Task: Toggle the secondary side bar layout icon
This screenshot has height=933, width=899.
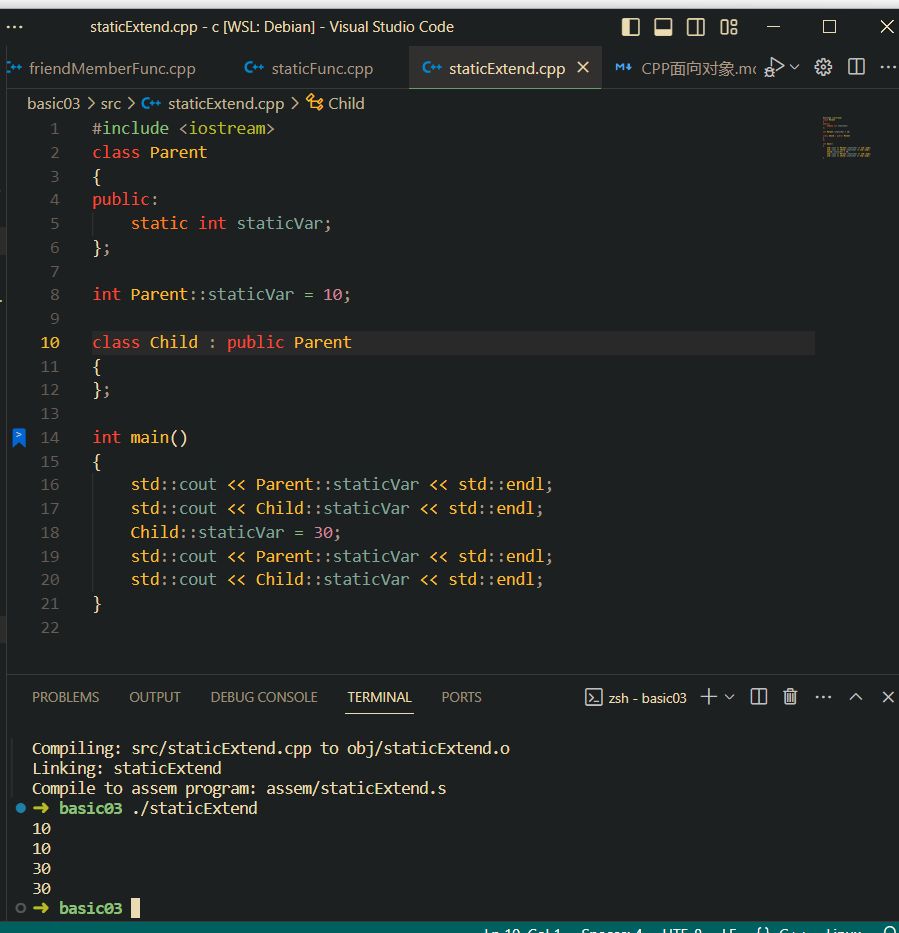Action: click(x=696, y=27)
